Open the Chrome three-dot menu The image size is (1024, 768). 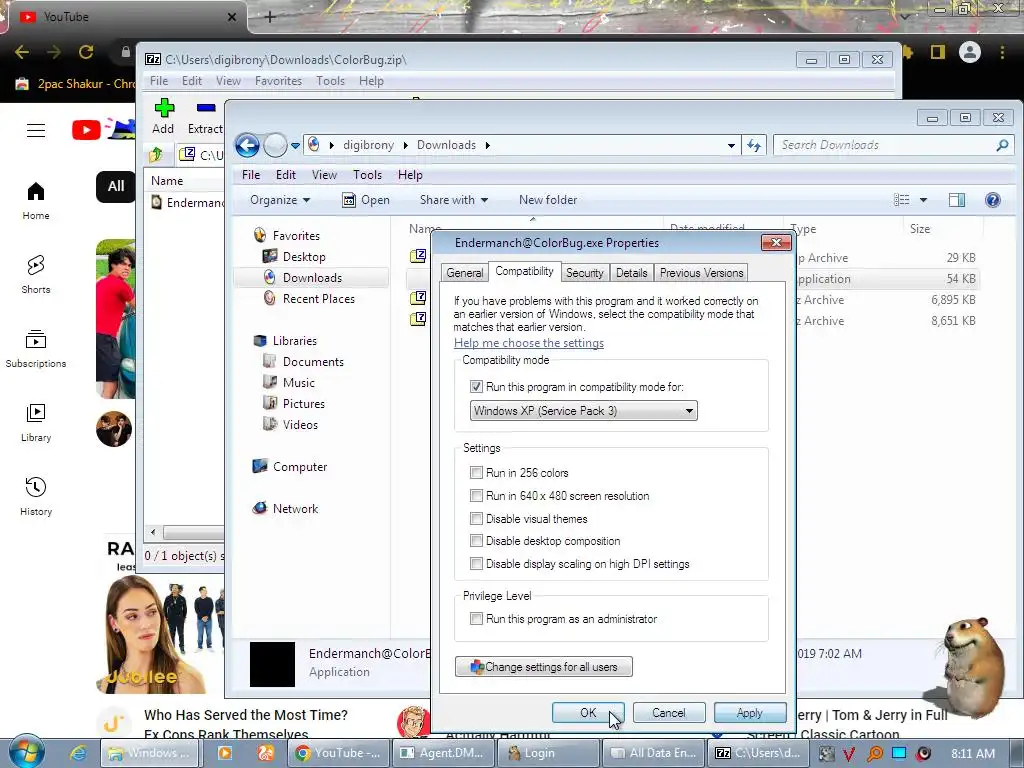[1002, 52]
